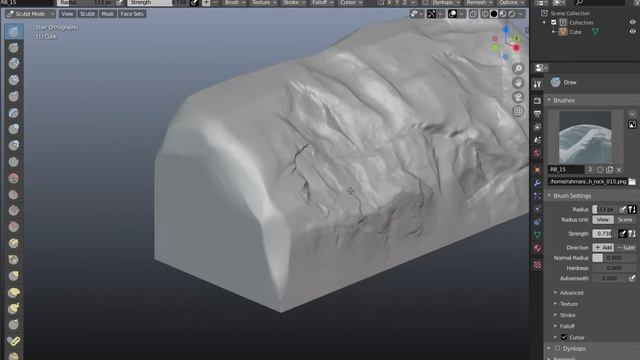Viewport: 640px width, 360px height.
Task: Click the zoom magnifier viewport icon
Action: click(518, 69)
